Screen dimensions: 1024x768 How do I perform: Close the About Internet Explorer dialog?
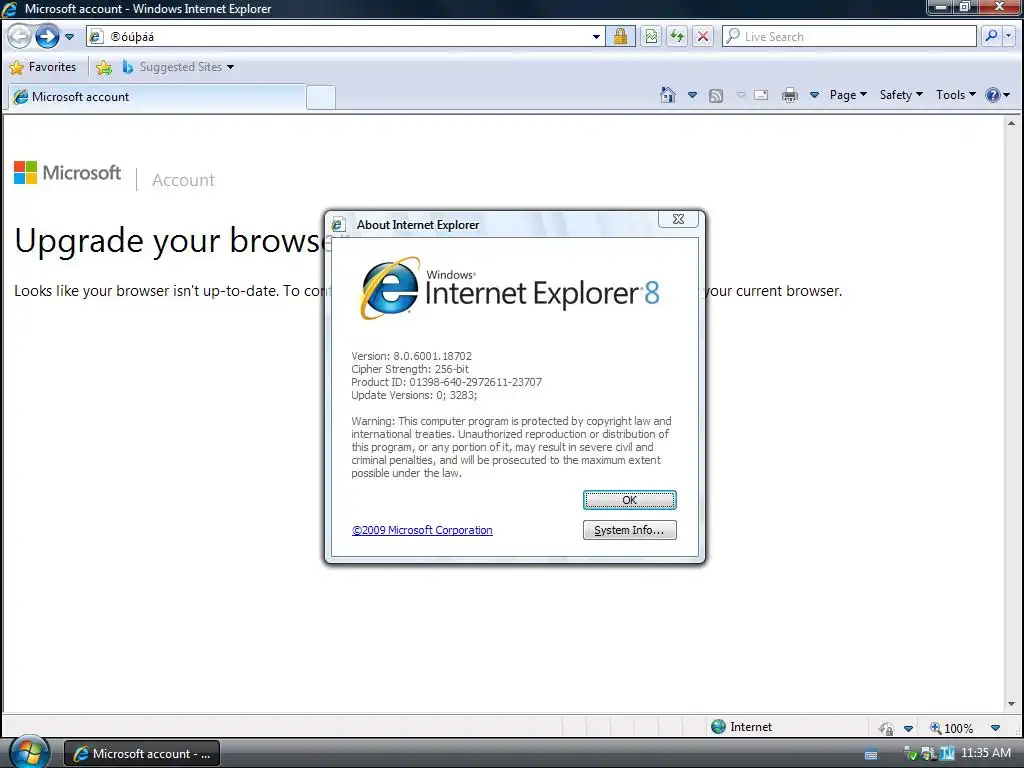click(678, 219)
